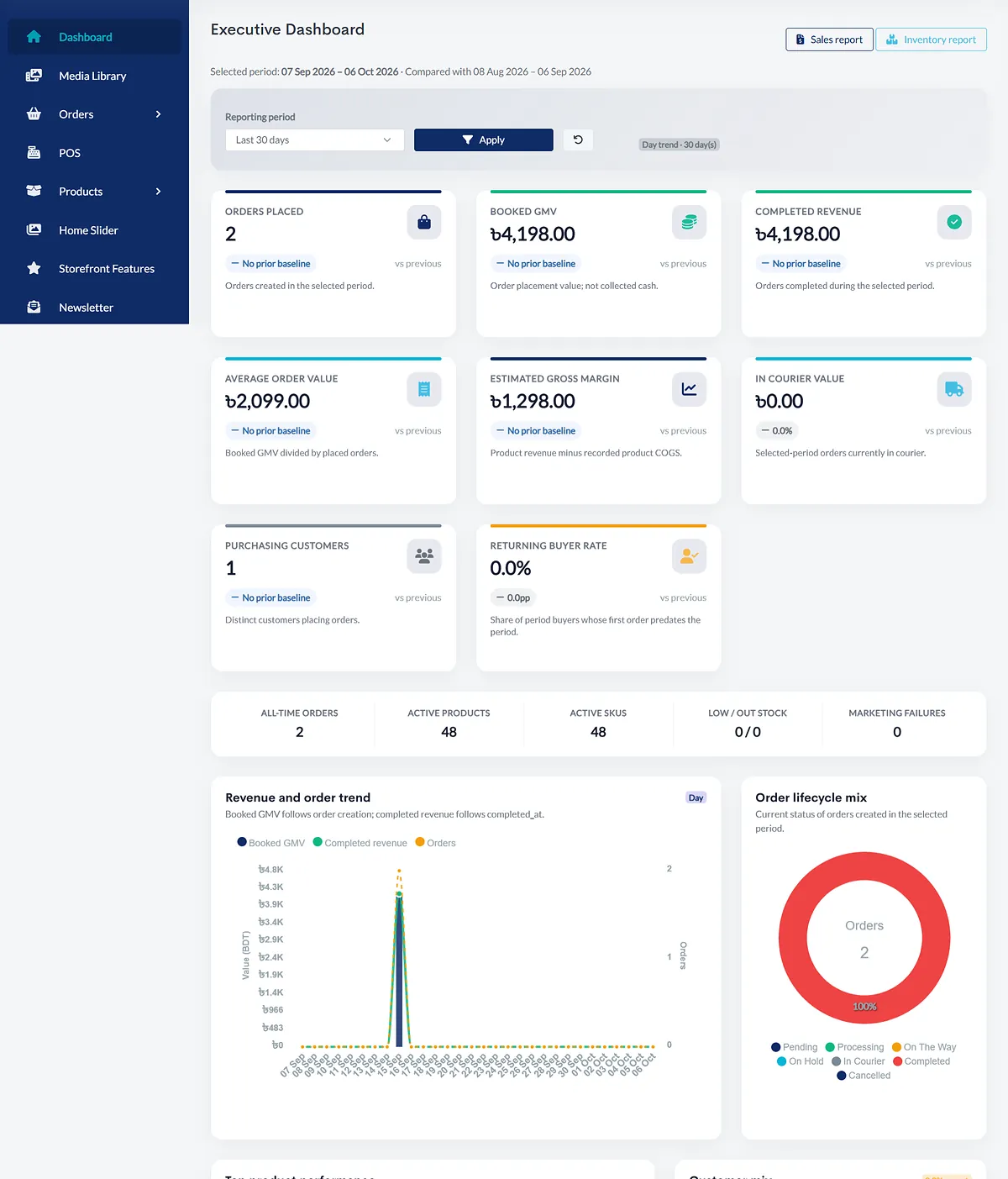1008x1179 pixels.
Task: Apply the reporting period filter
Action: point(484,139)
